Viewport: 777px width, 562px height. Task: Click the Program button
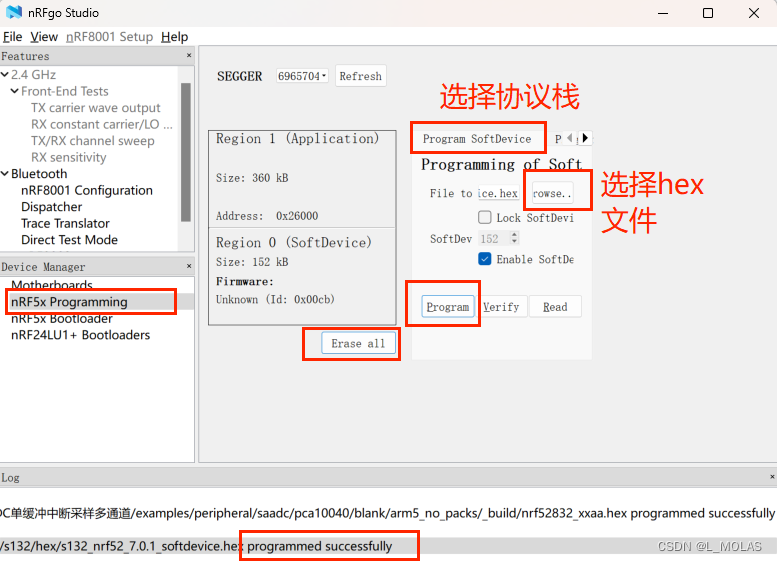coord(447,307)
